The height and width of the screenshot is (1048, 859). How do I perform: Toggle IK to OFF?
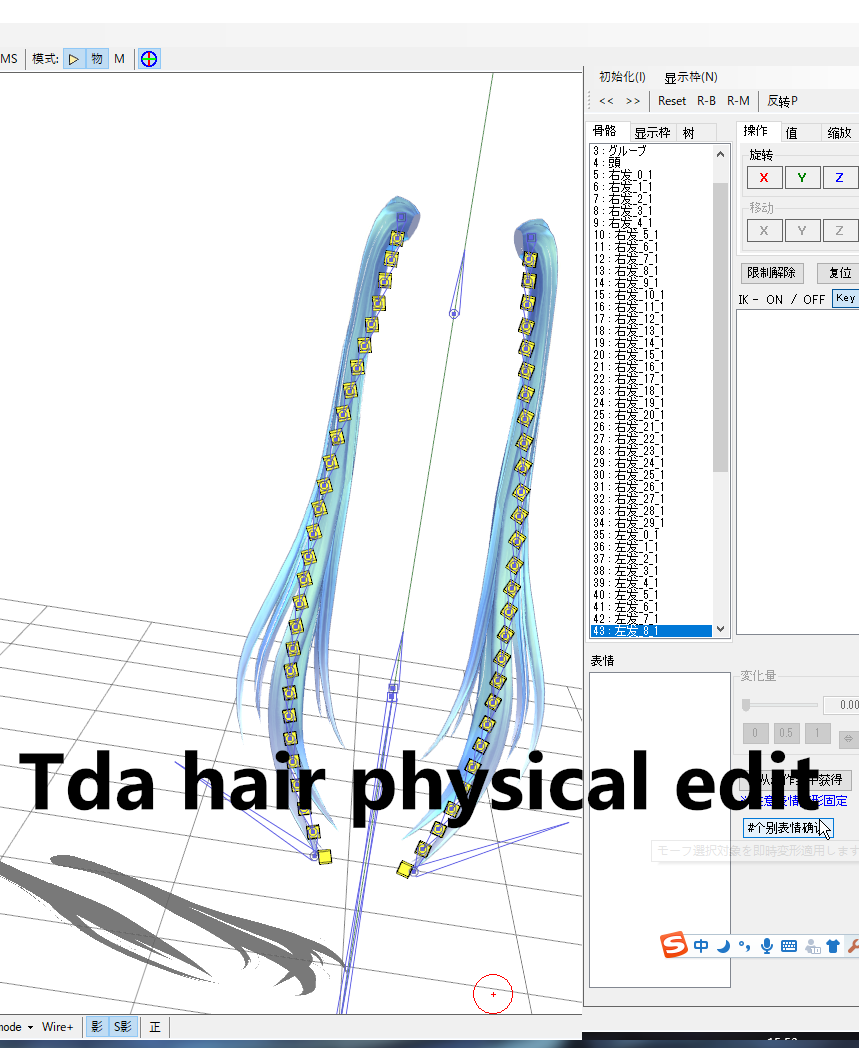coord(813,299)
